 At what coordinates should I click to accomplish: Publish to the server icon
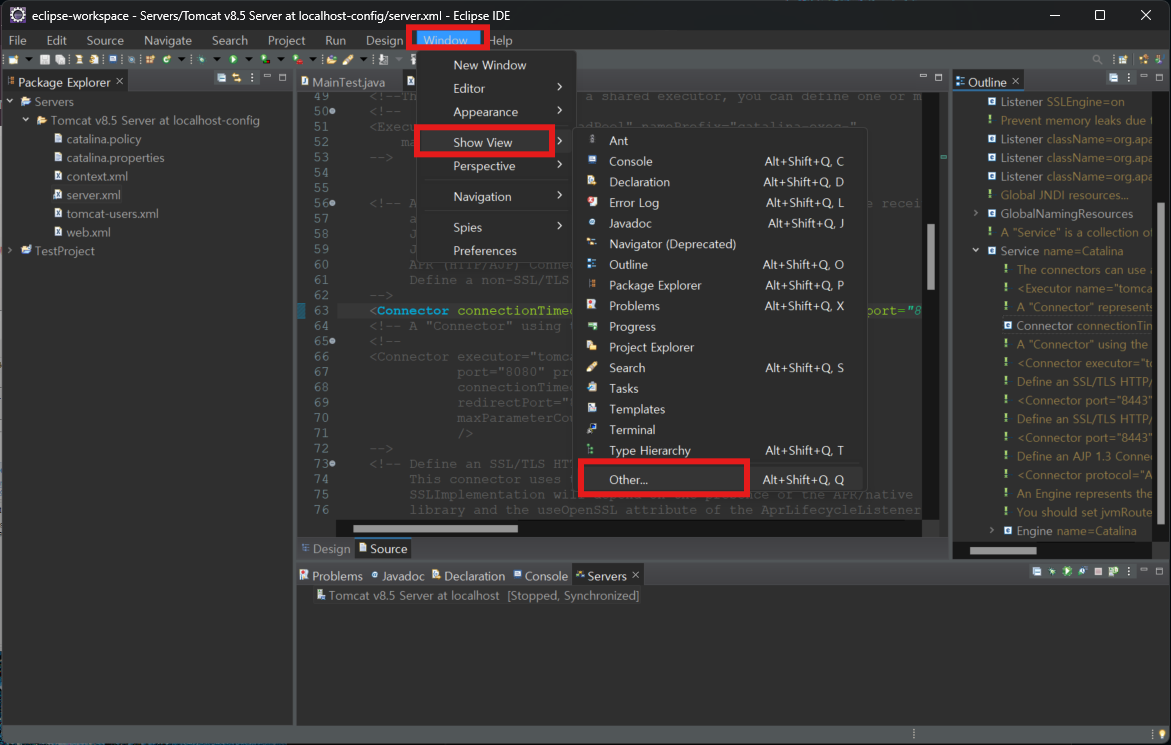pos(1113,572)
